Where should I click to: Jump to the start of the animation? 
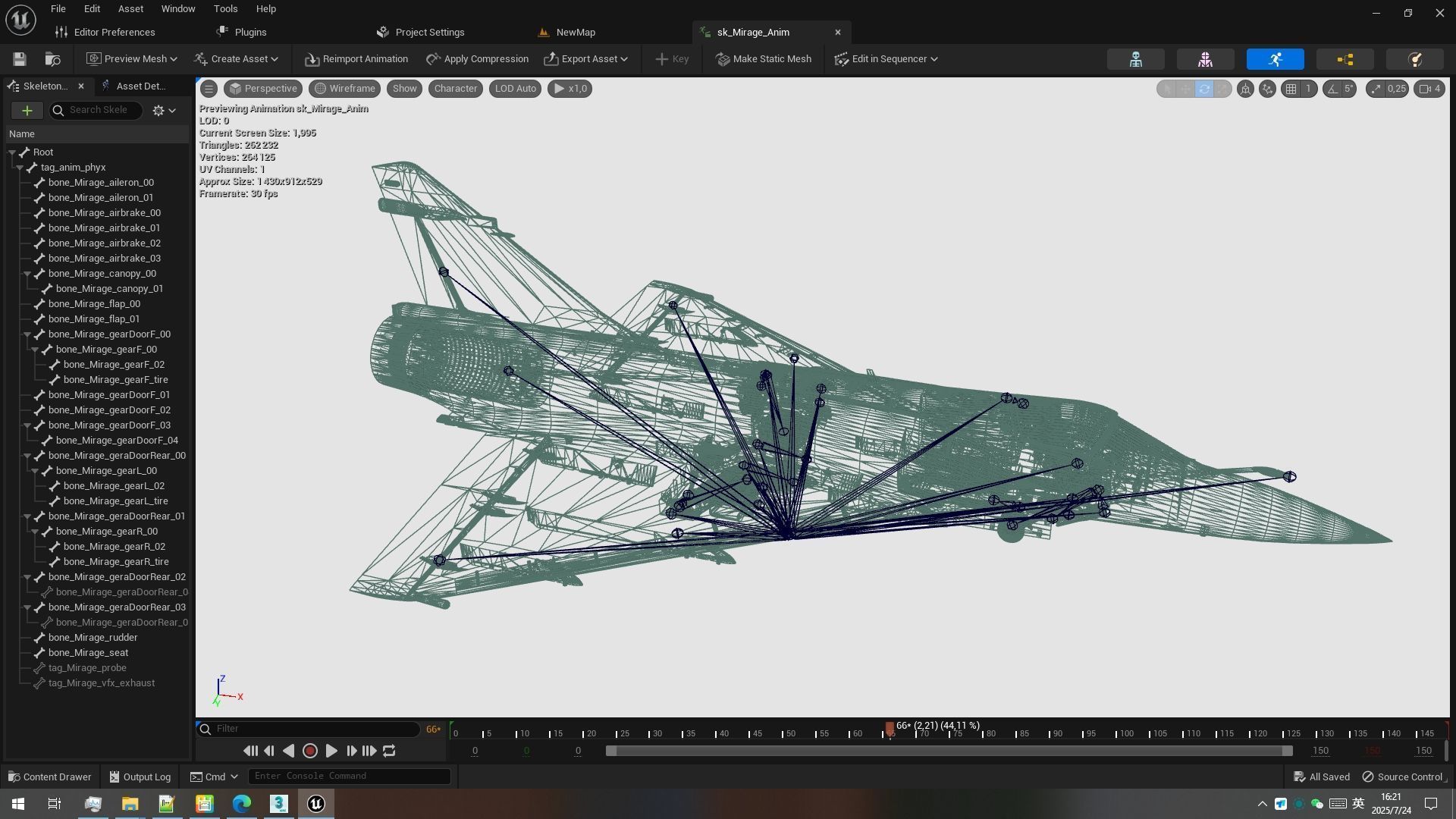(x=250, y=751)
